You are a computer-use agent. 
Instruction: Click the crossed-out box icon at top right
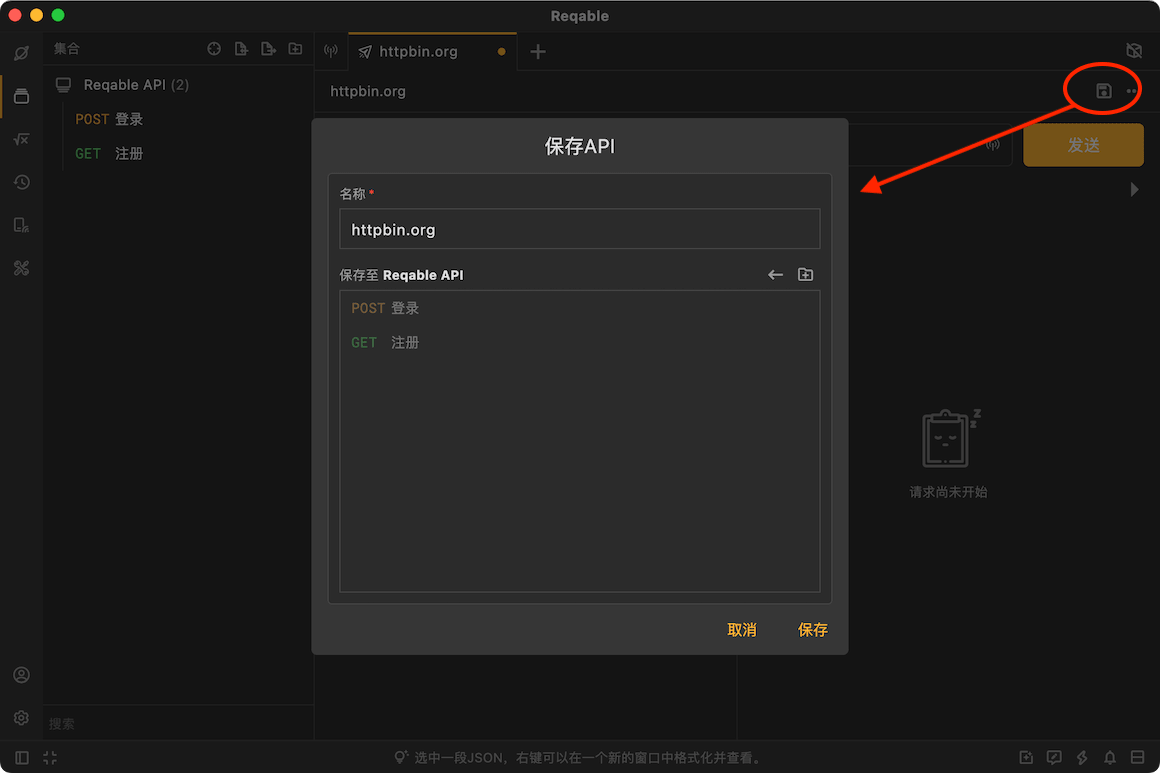coord(1133,50)
